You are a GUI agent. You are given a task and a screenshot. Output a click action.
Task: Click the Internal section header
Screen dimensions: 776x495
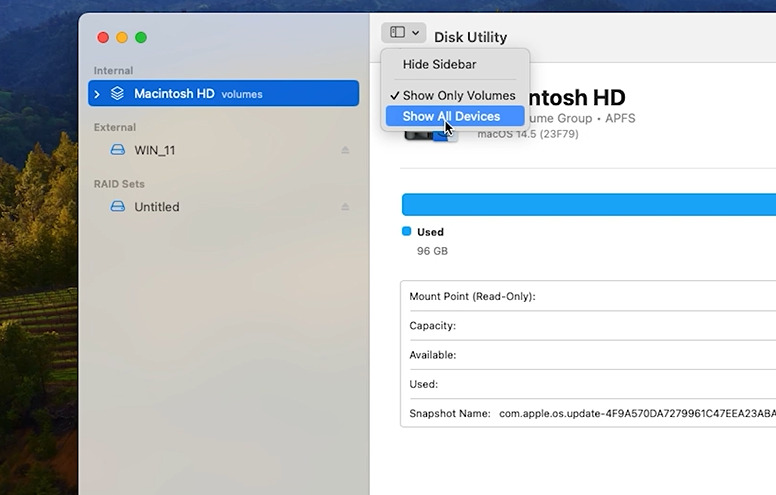coord(113,70)
